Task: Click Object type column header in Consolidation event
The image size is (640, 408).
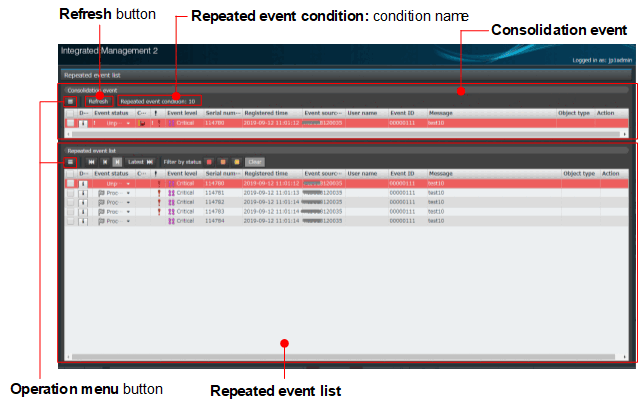Action: click(574, 113)
